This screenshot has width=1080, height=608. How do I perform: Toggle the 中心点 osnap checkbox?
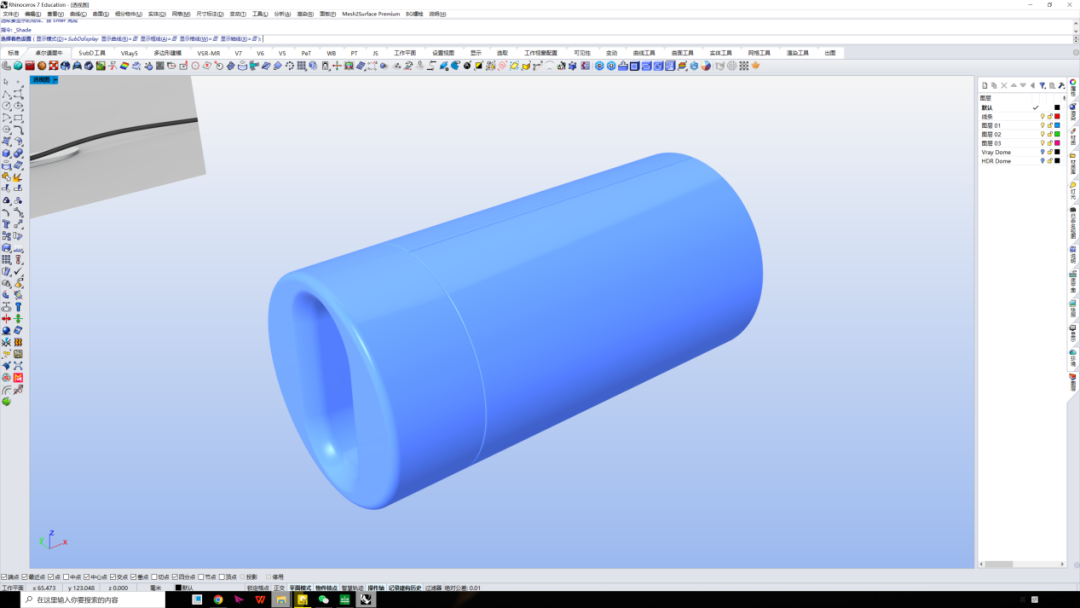[87, 577]
